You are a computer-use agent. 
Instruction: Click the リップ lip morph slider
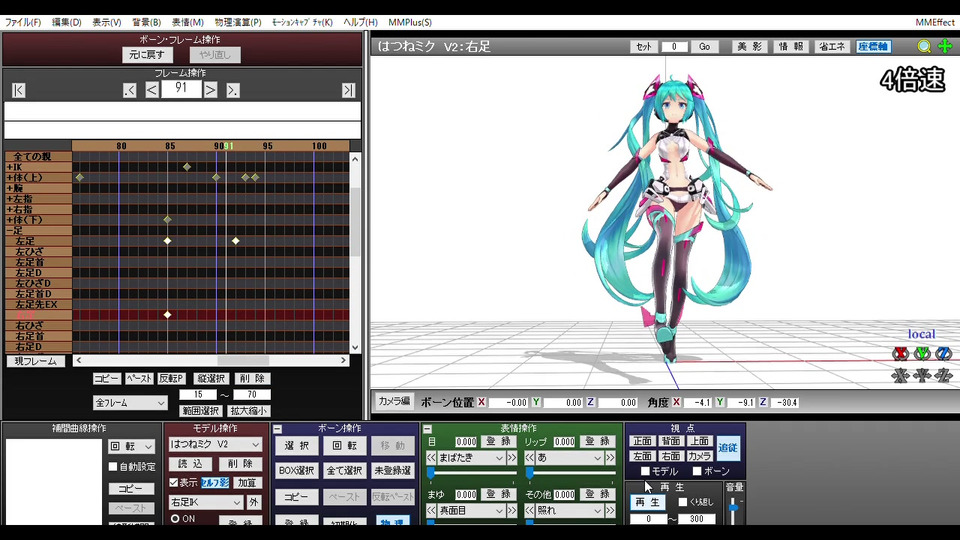click(x=570, y=473)
